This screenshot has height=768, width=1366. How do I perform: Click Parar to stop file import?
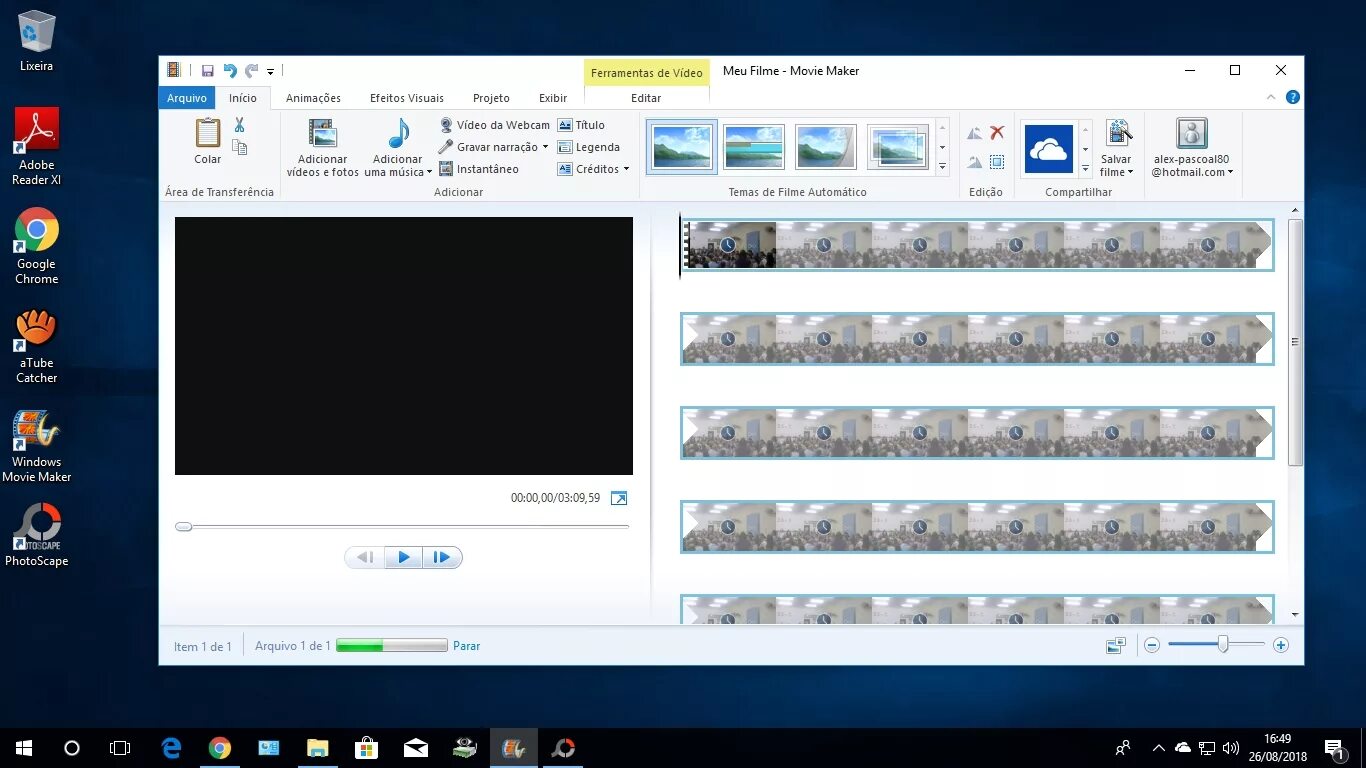pos(467,646)
